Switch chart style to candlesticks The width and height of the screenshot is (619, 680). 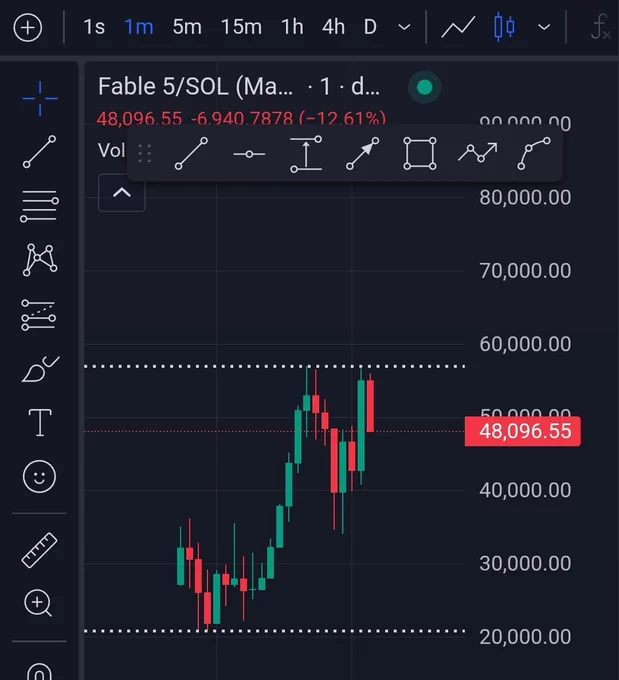504,27
